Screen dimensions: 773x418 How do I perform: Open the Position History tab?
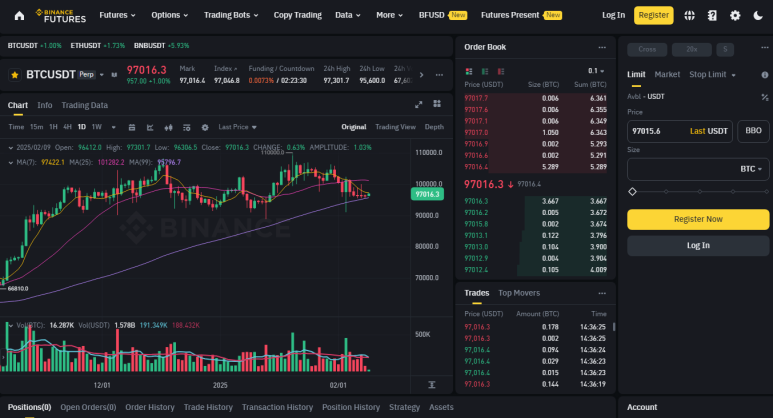(351, 407)
